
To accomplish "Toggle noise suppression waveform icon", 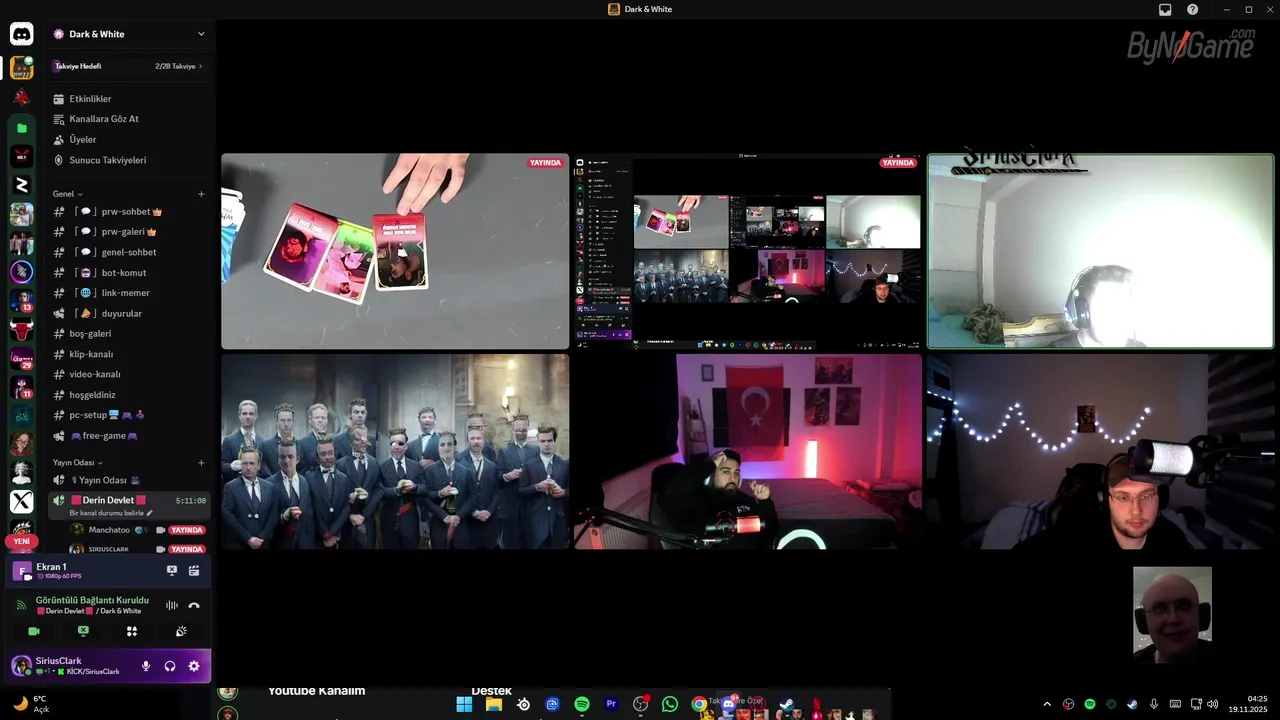I will 172,605.
